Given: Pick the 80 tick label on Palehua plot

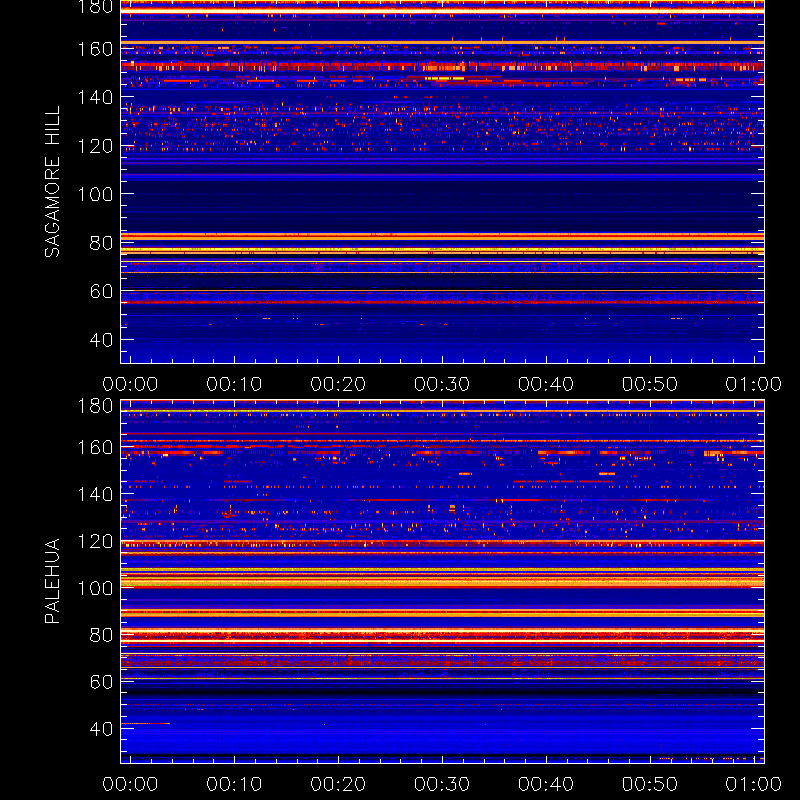Looking at the screenshot, I should point(101,635).
